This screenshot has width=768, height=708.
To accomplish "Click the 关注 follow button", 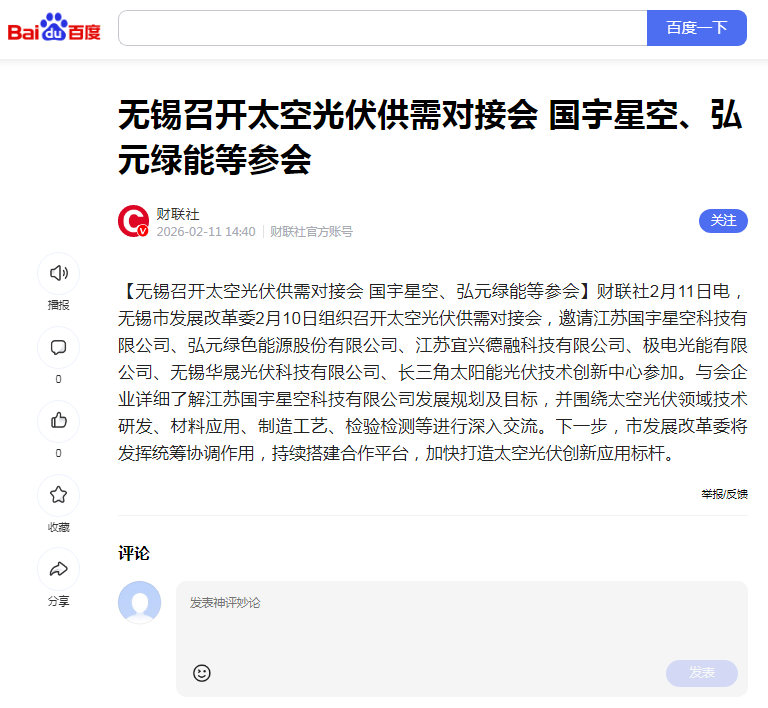I will tap(723, 221).
